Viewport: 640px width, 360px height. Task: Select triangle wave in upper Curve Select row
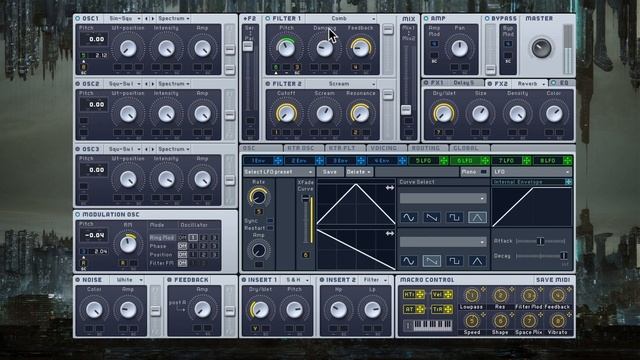point(477,218)
